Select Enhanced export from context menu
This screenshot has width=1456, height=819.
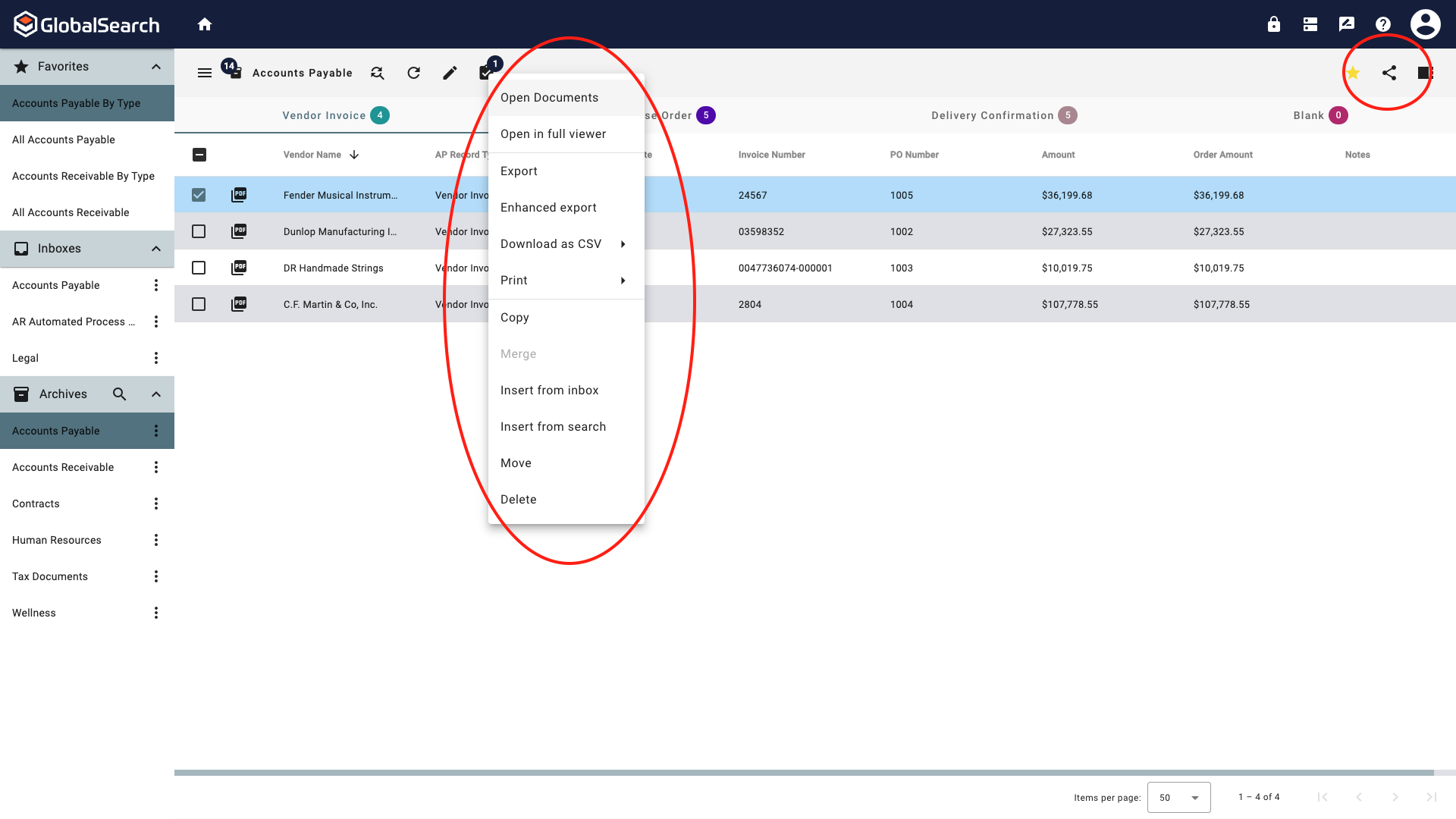(x=548, y=207)
